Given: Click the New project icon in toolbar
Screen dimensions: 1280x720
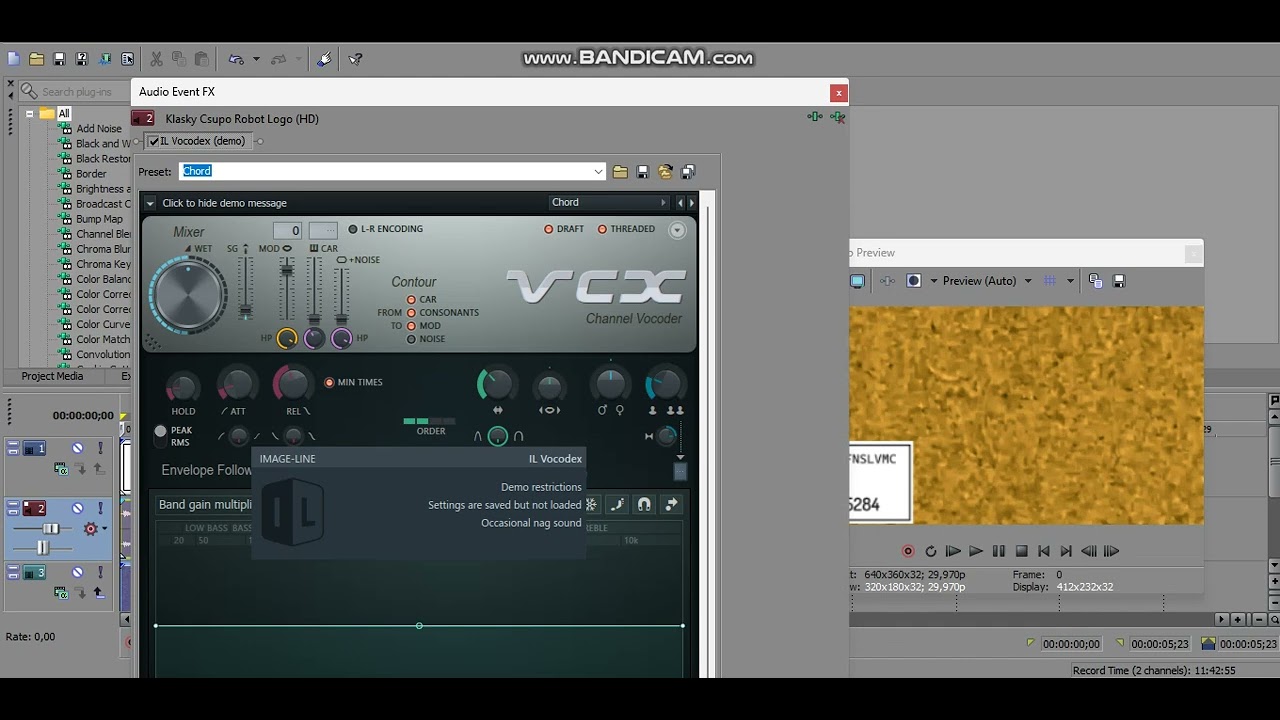Looking at the screenshot, I should pos(13,59).
